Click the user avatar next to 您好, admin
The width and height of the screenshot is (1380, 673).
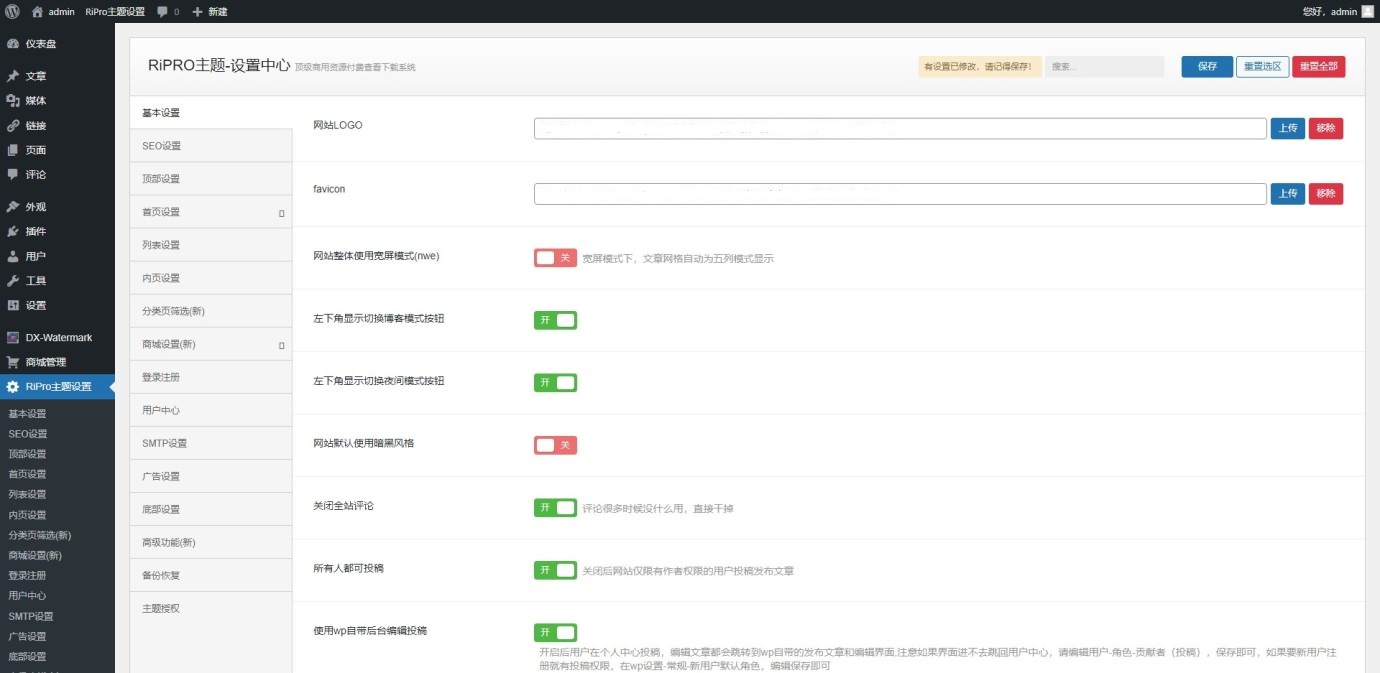point(1367,11)
